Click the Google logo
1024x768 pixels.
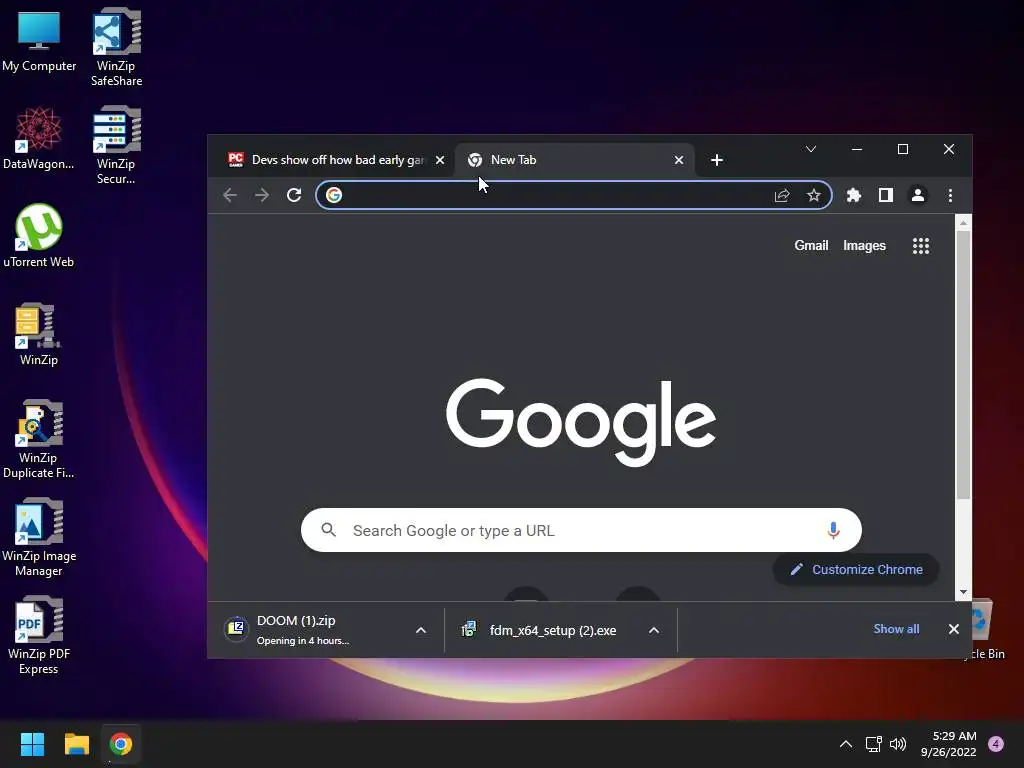[581, 422]
